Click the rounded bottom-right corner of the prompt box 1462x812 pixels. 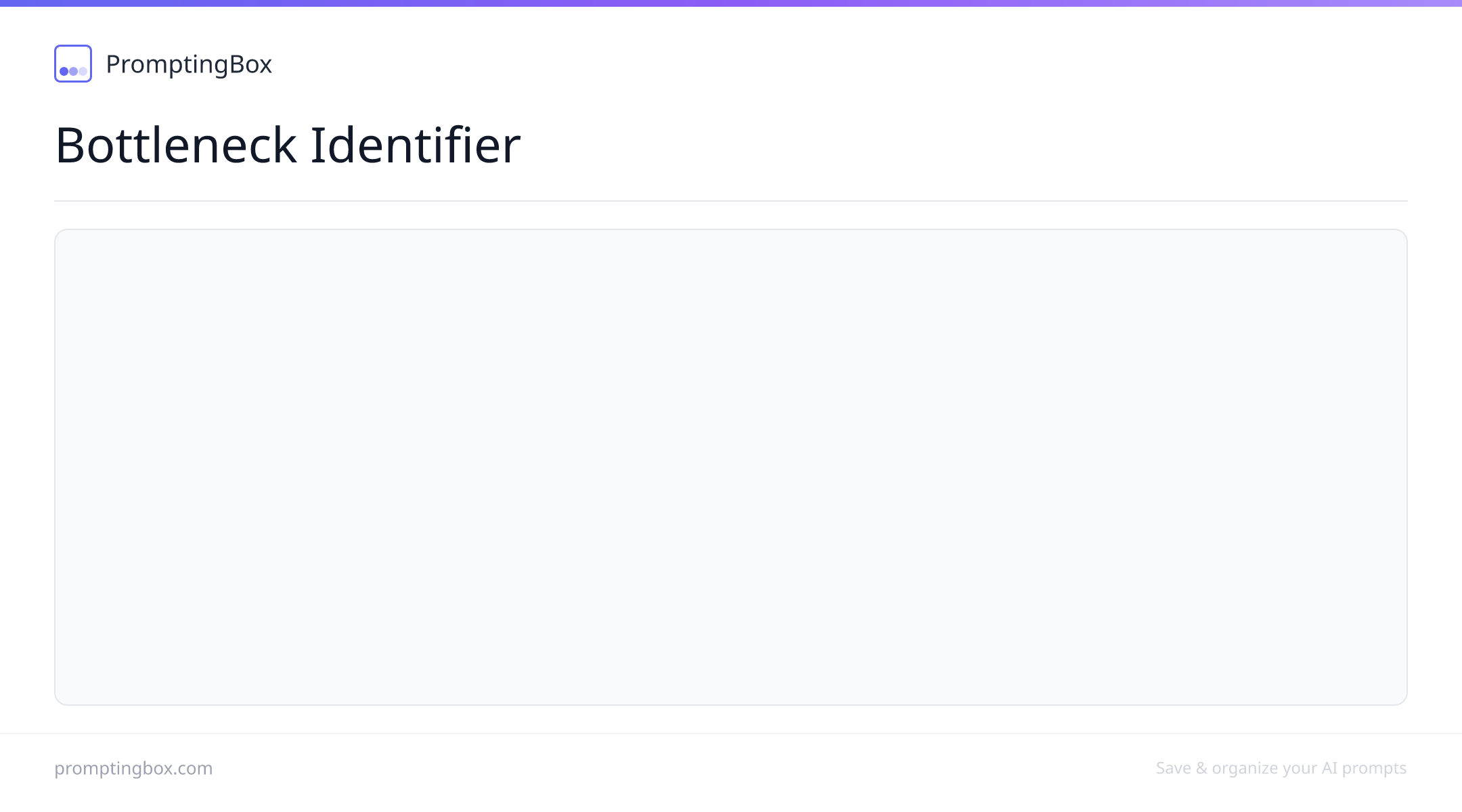click(1401, 698)
